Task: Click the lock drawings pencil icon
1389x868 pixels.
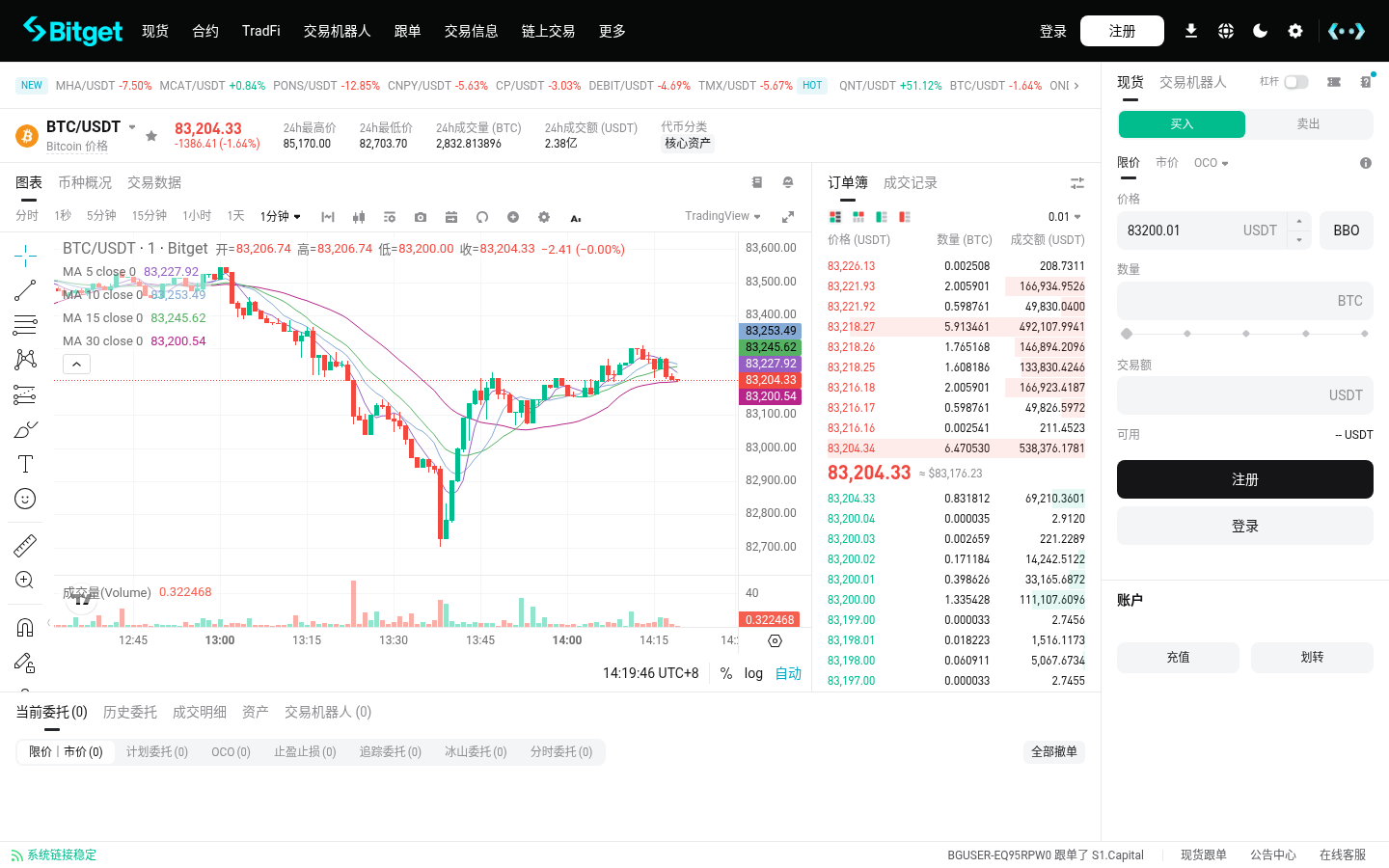Action: tap(25, 663)
